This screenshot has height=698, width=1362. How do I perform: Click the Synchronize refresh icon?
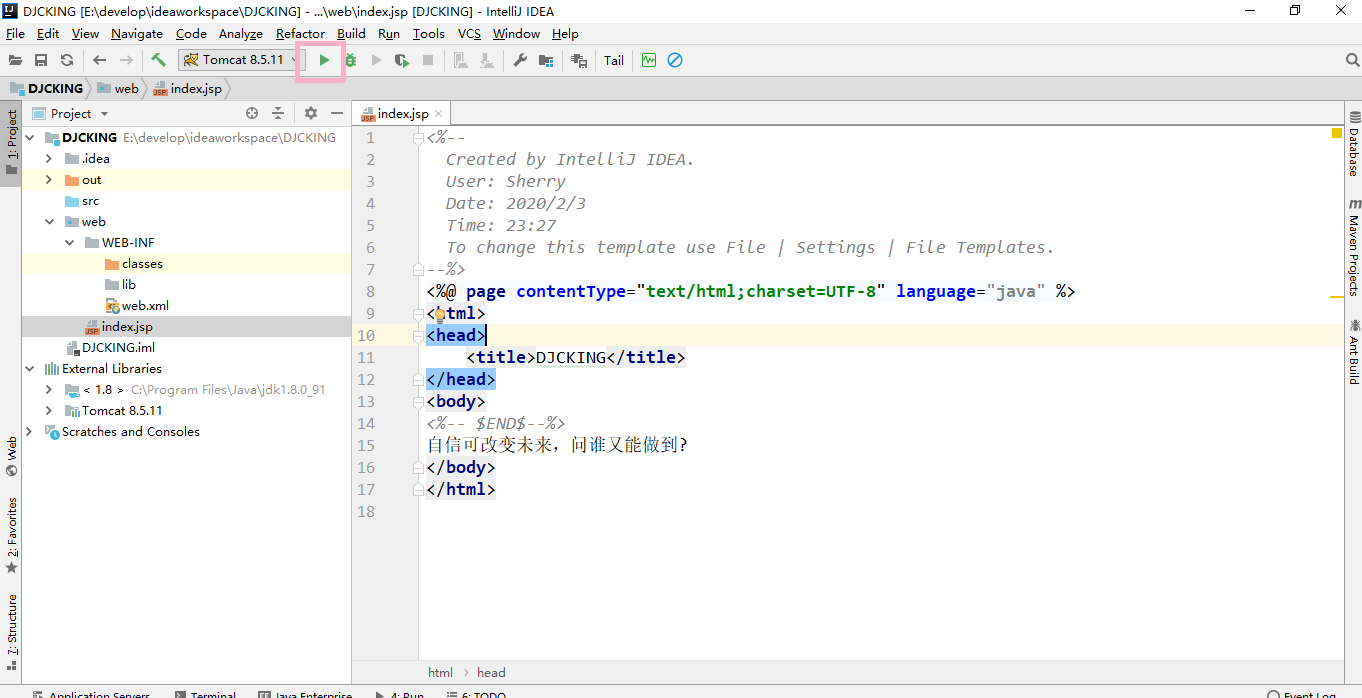tap(67, 60)
